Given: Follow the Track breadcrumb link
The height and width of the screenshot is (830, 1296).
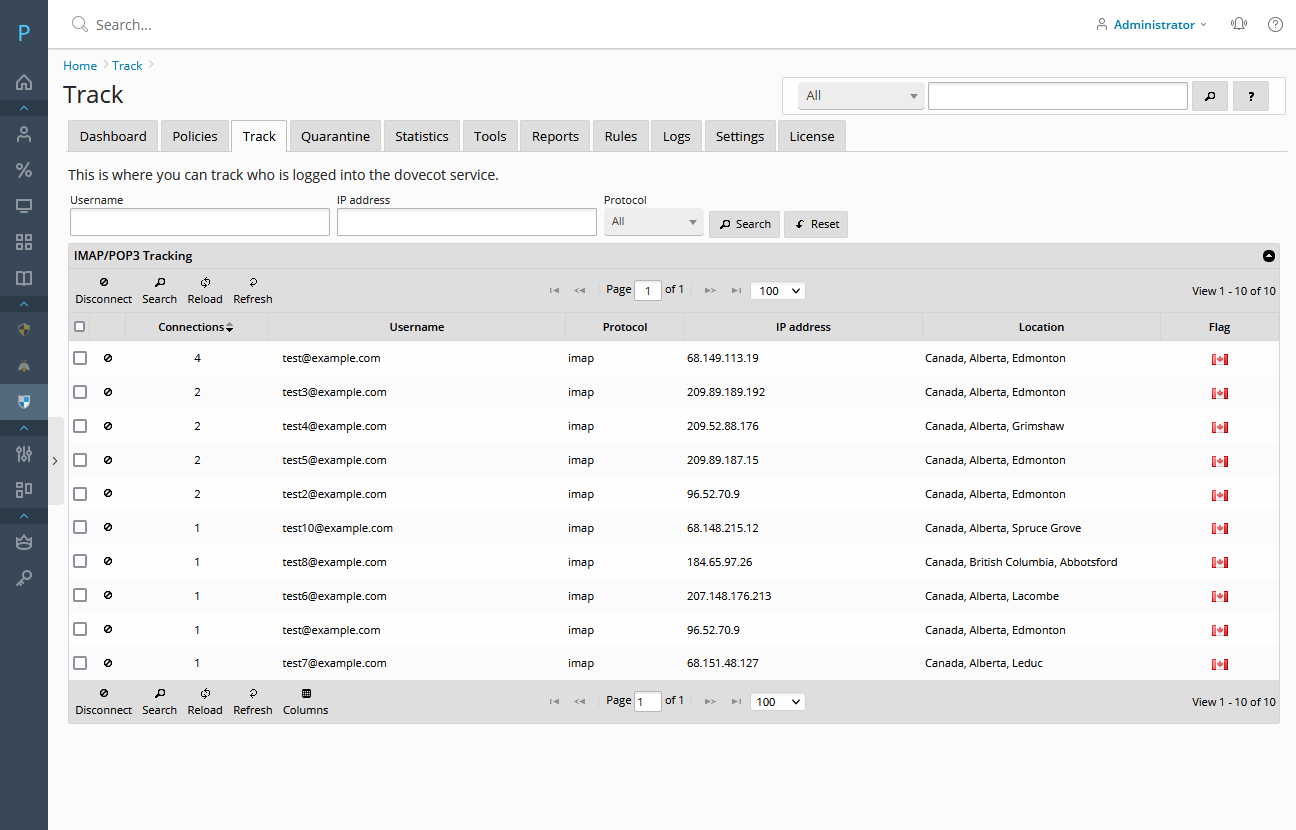Looking at the screenshot, I should 127,66.
